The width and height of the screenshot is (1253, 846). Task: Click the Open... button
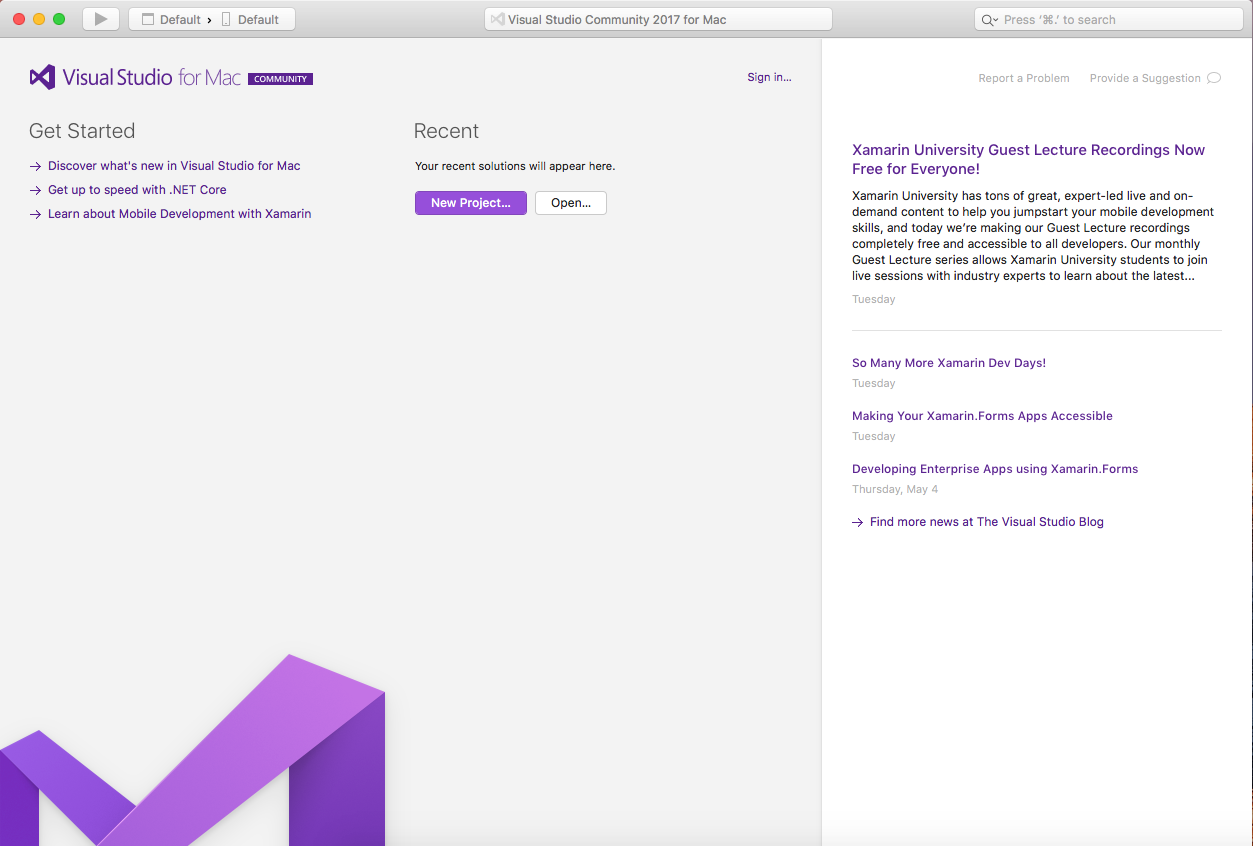coord(571,203)
